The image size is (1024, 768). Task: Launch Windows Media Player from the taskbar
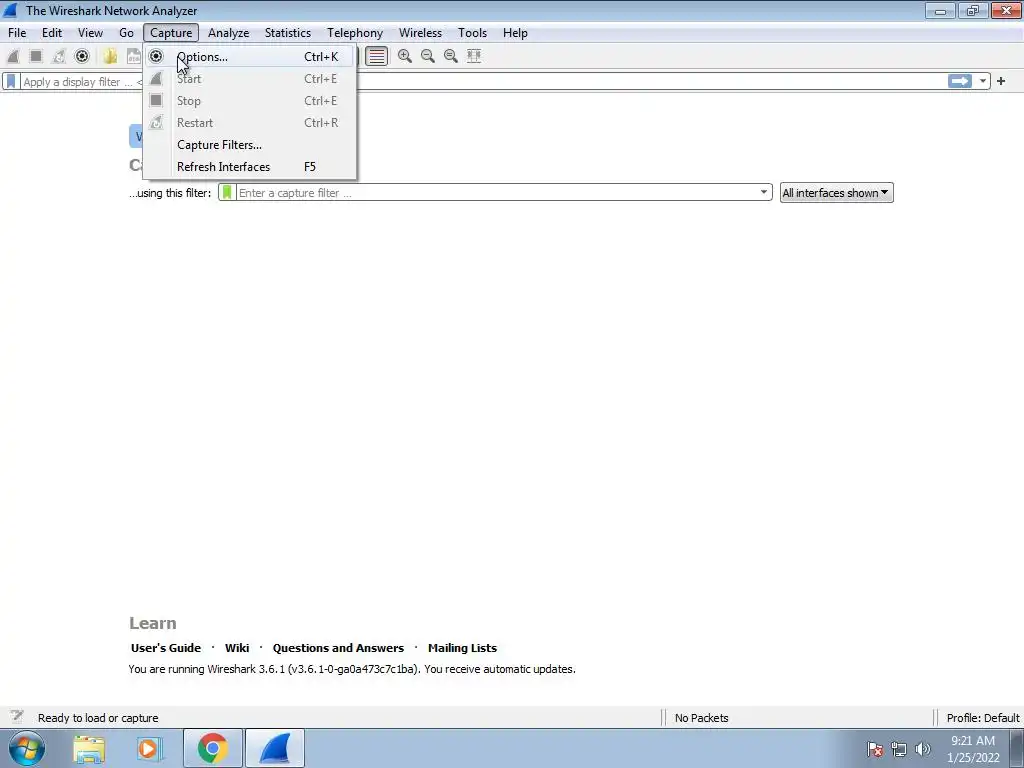(150, 748)
